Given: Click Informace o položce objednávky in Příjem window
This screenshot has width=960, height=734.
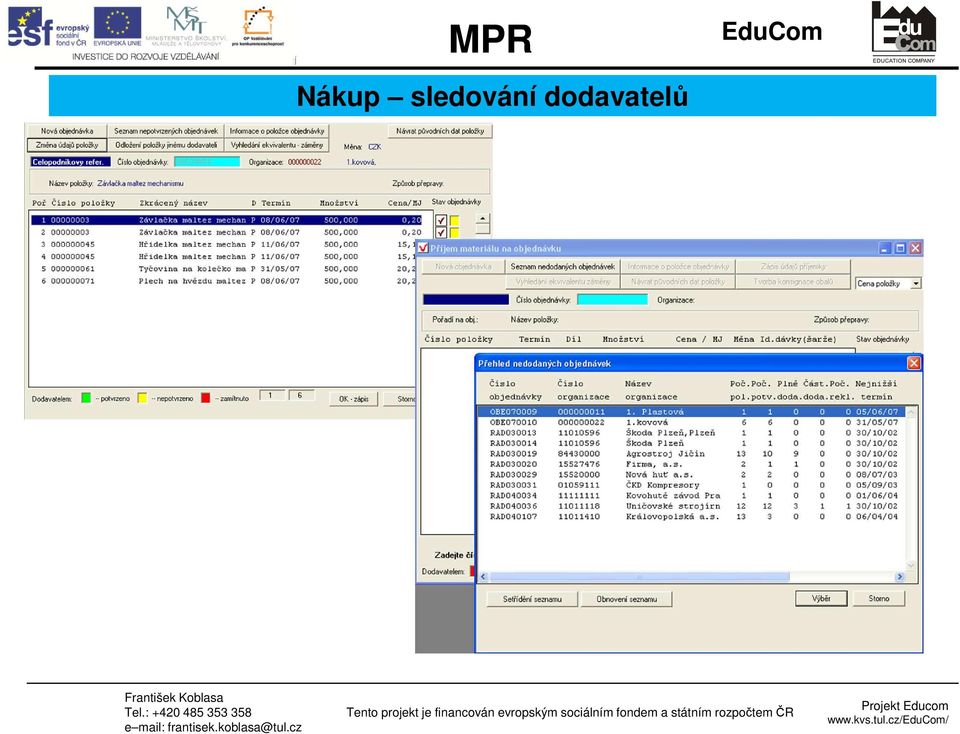Looking at the screenshot, I should click(x=678, y=267).
